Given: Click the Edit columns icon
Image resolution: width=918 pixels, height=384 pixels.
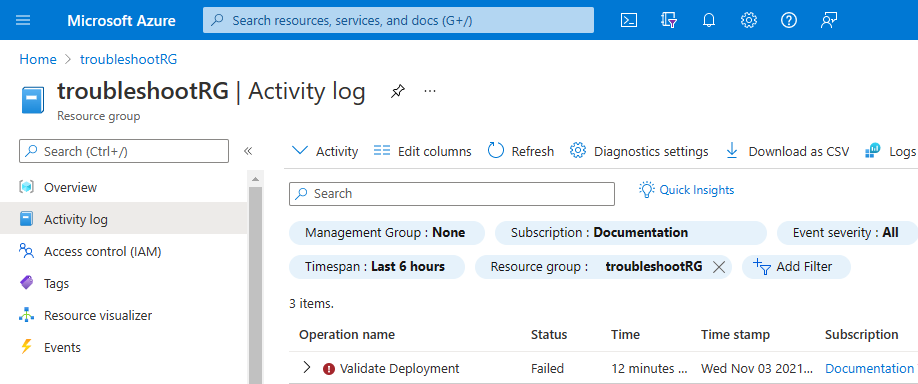Looking at the screenshot, I should pyautogui.click(x=382, y=151).
